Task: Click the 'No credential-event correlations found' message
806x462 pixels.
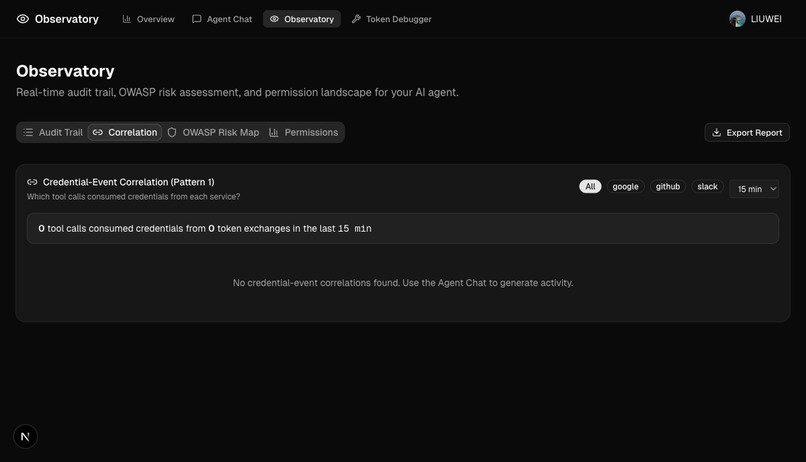Action: (403, 283)
